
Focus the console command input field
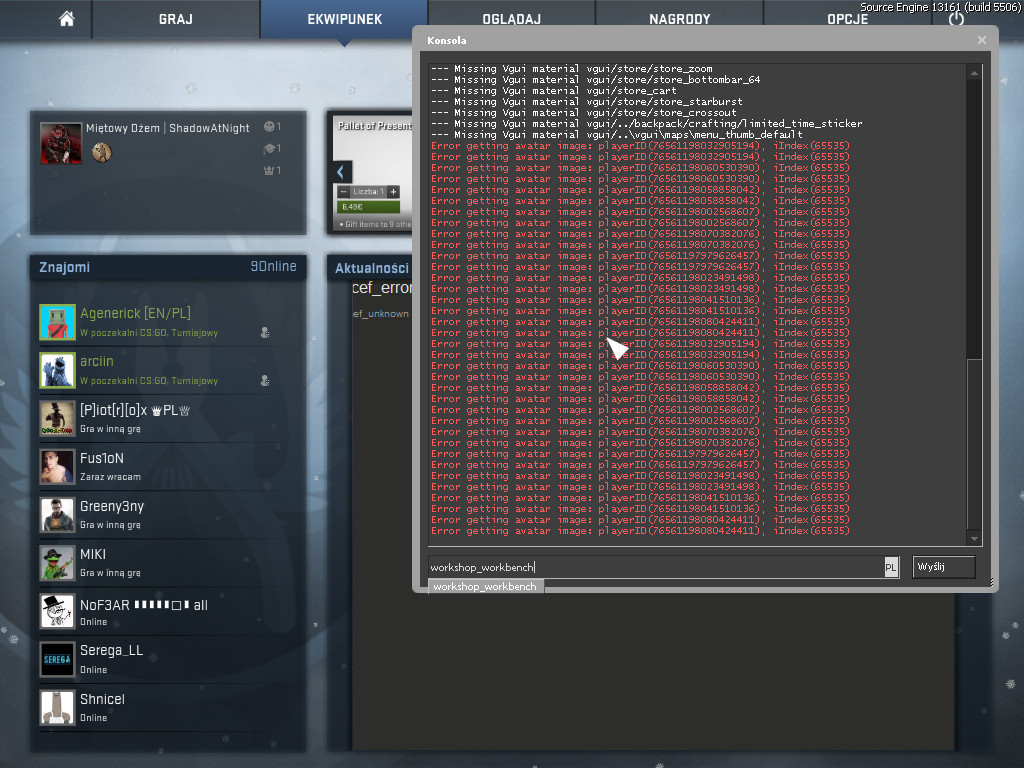coord(656,567)
